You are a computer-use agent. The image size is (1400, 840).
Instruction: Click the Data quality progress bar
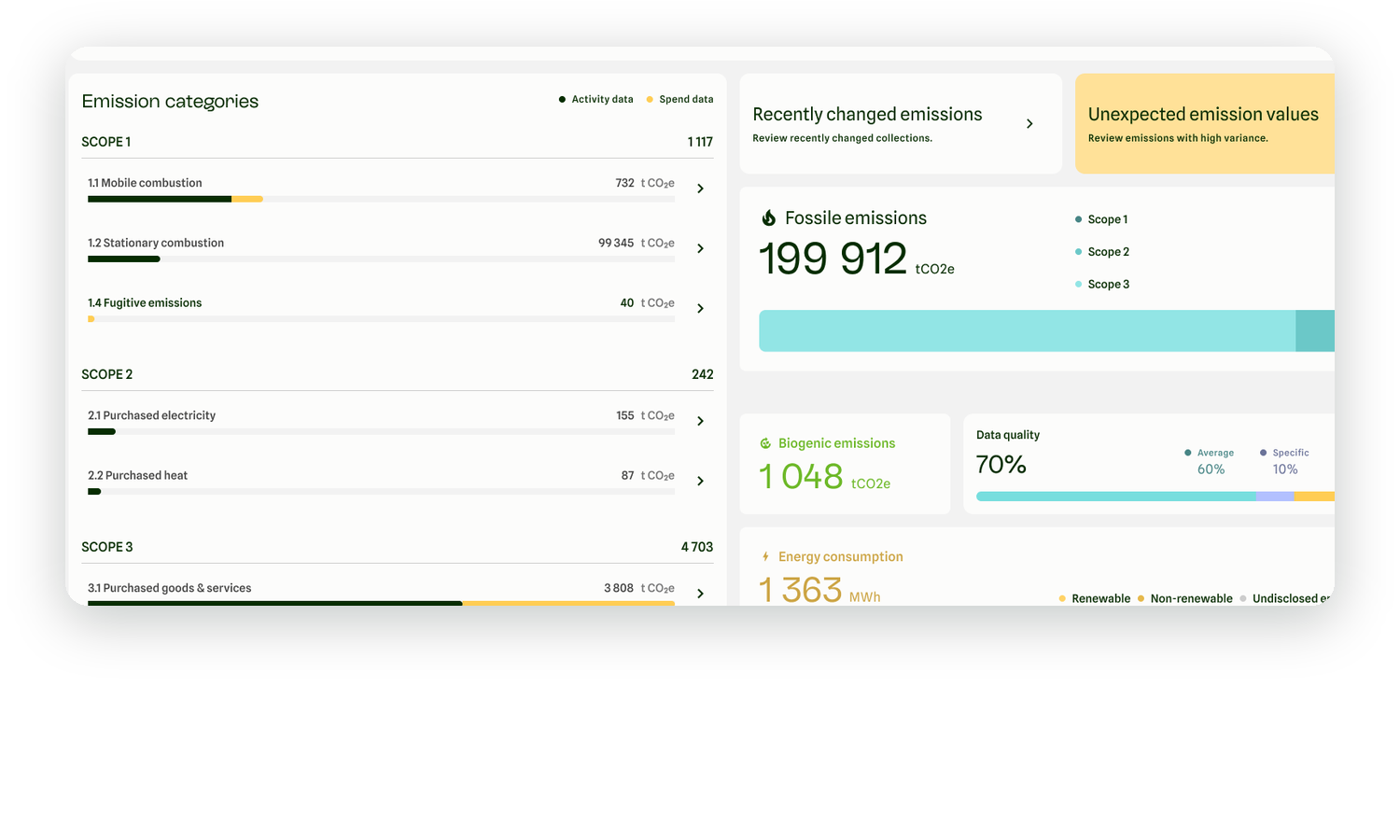point(1155,497)
